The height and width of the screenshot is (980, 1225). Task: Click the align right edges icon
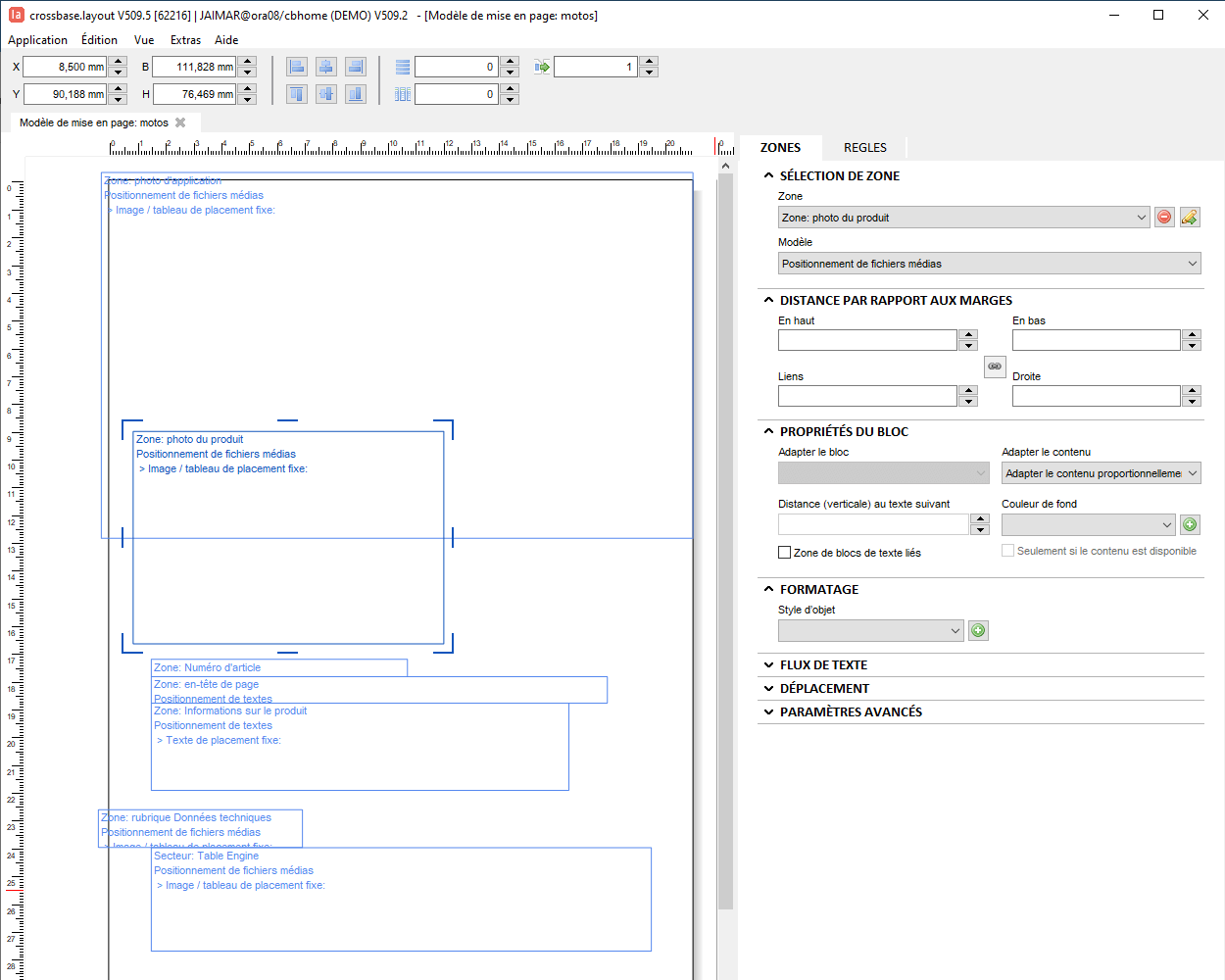356,67
